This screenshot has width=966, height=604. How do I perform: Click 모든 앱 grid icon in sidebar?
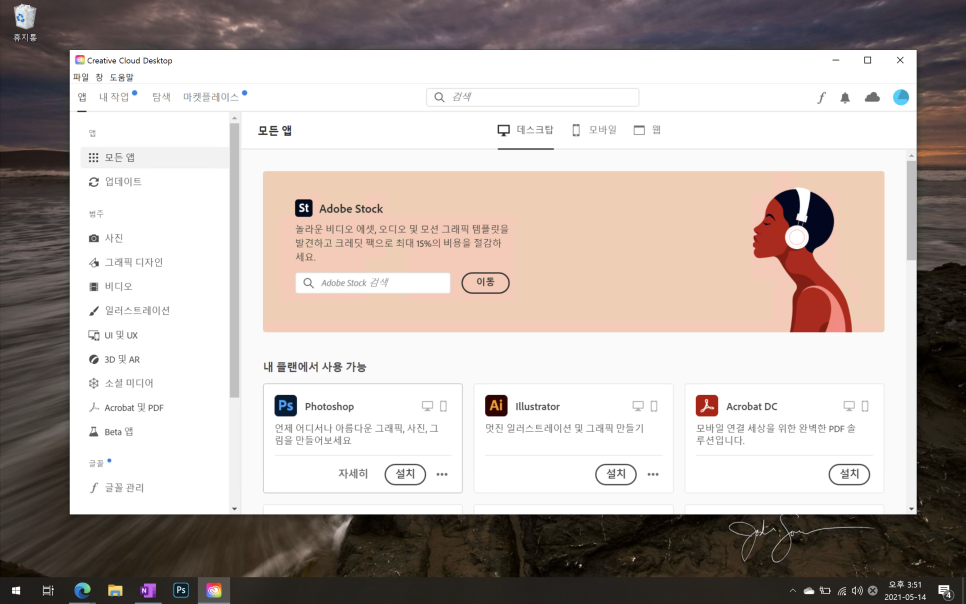pyautogui.click(x=94, y=158)
